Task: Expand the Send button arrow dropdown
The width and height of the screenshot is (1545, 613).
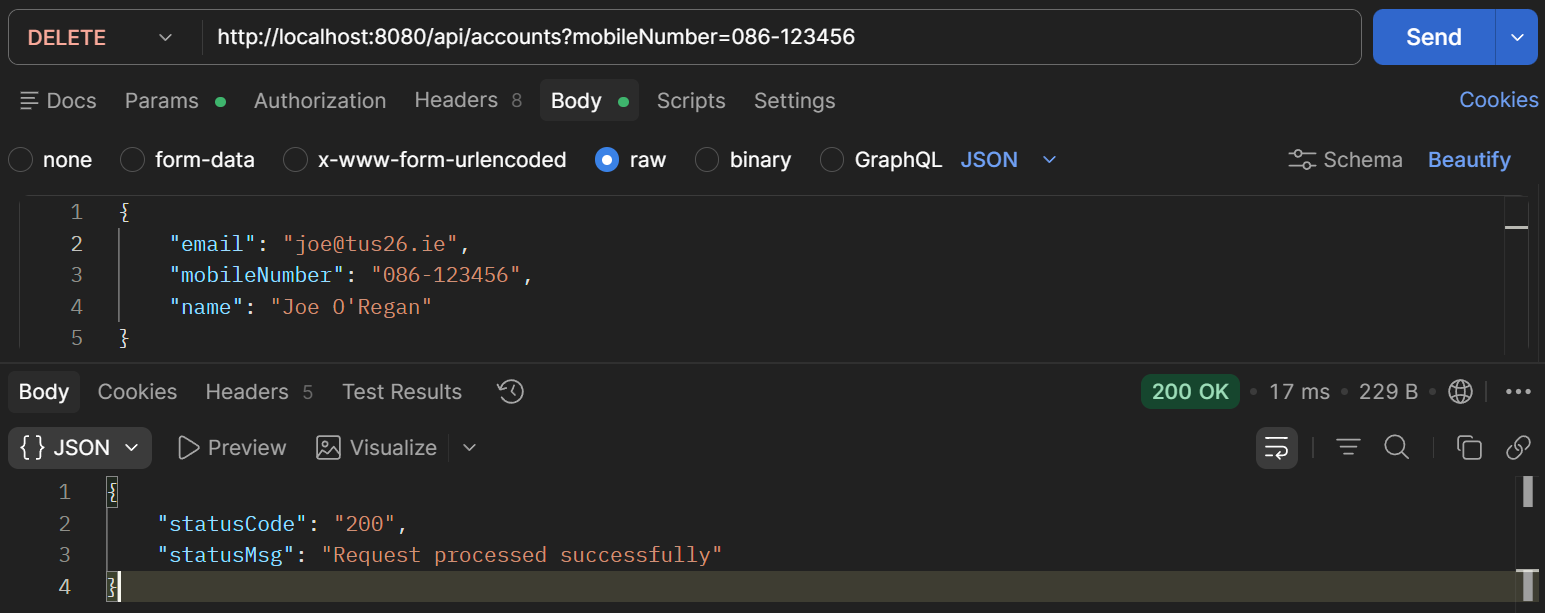Action: click(x=1517, y=38)
